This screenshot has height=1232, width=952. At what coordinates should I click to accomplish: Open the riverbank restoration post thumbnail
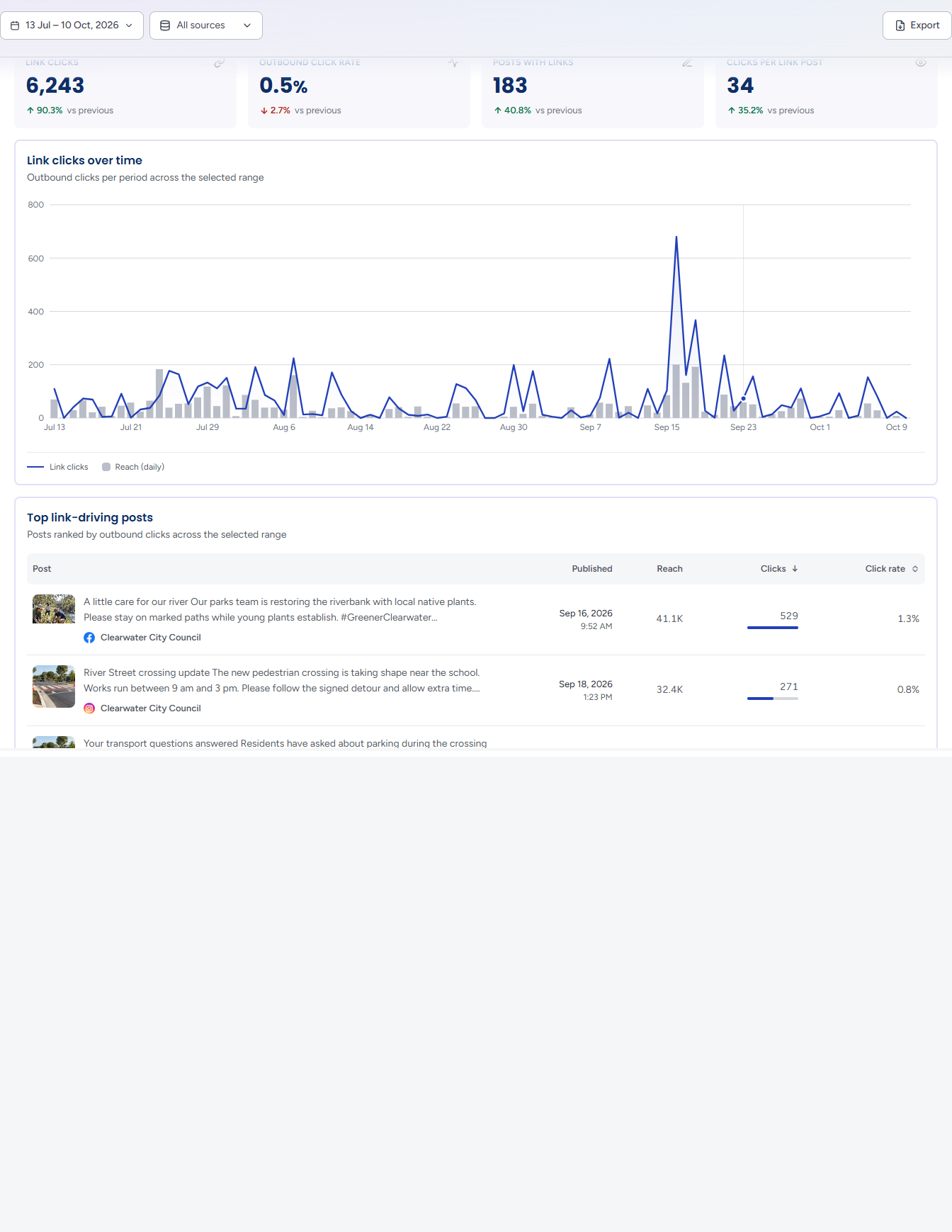(54, 609)
